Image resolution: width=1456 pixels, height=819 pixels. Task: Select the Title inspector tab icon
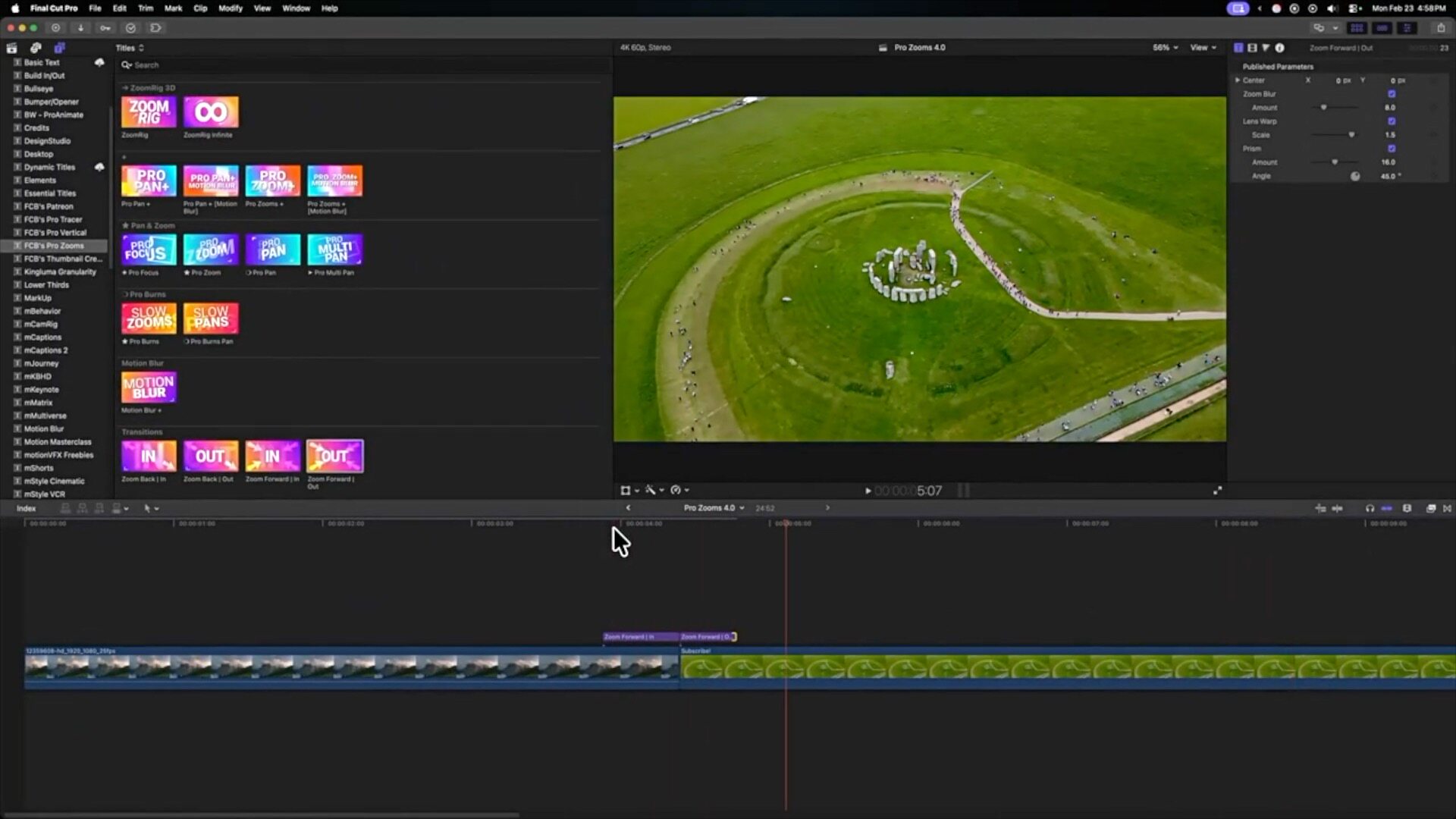point(1238,48)
